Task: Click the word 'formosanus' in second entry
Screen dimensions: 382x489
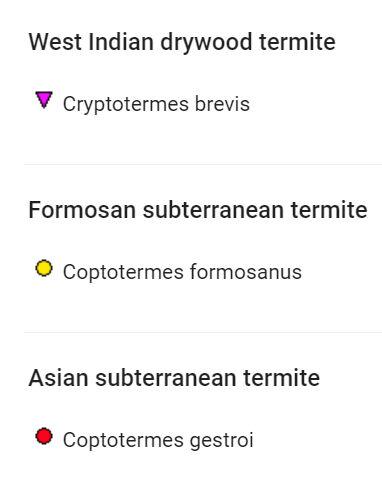Action: [x=246, y=272]
